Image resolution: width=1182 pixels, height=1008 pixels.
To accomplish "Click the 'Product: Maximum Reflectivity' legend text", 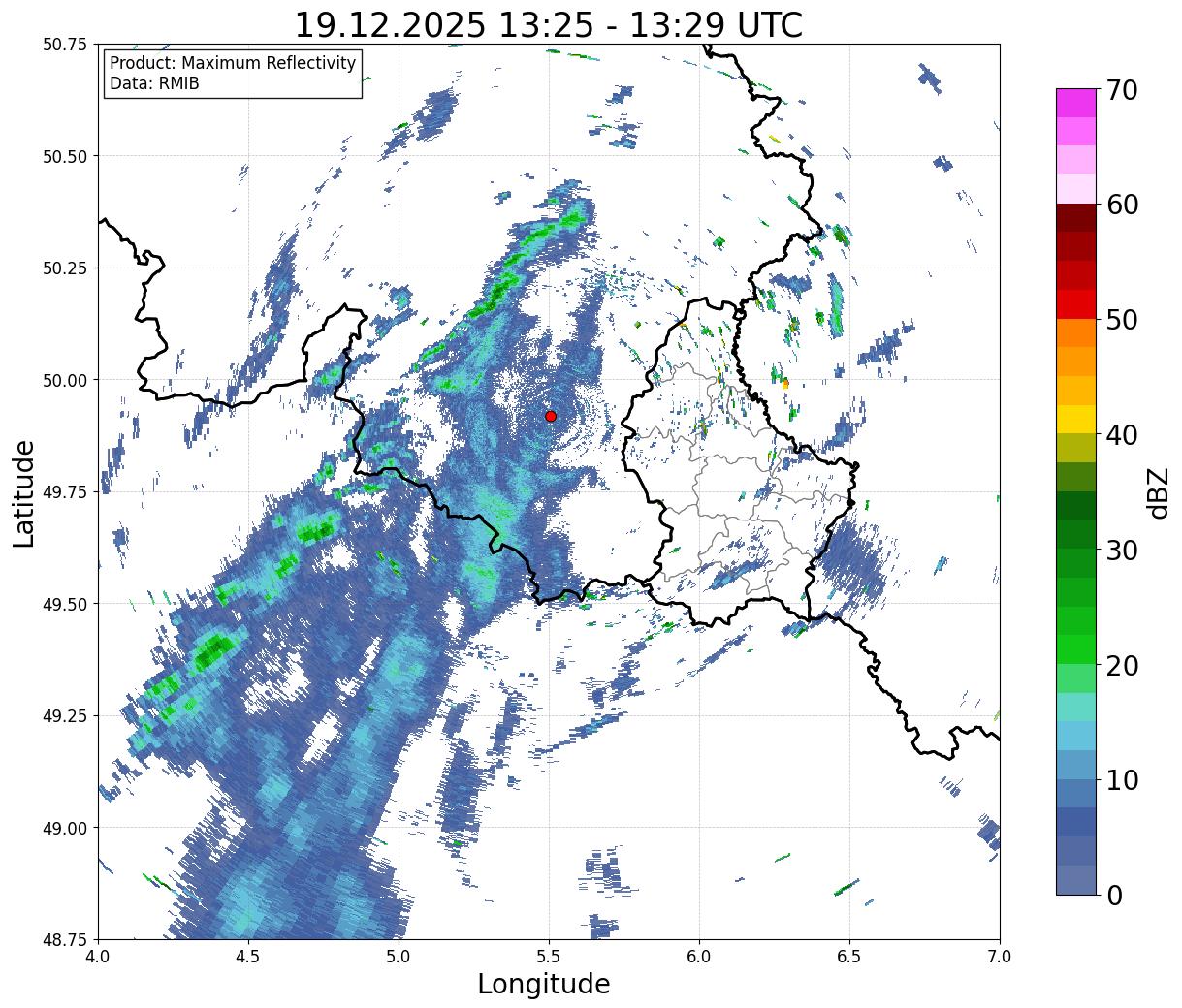I will pyautogui.click(x=233, y=64).
